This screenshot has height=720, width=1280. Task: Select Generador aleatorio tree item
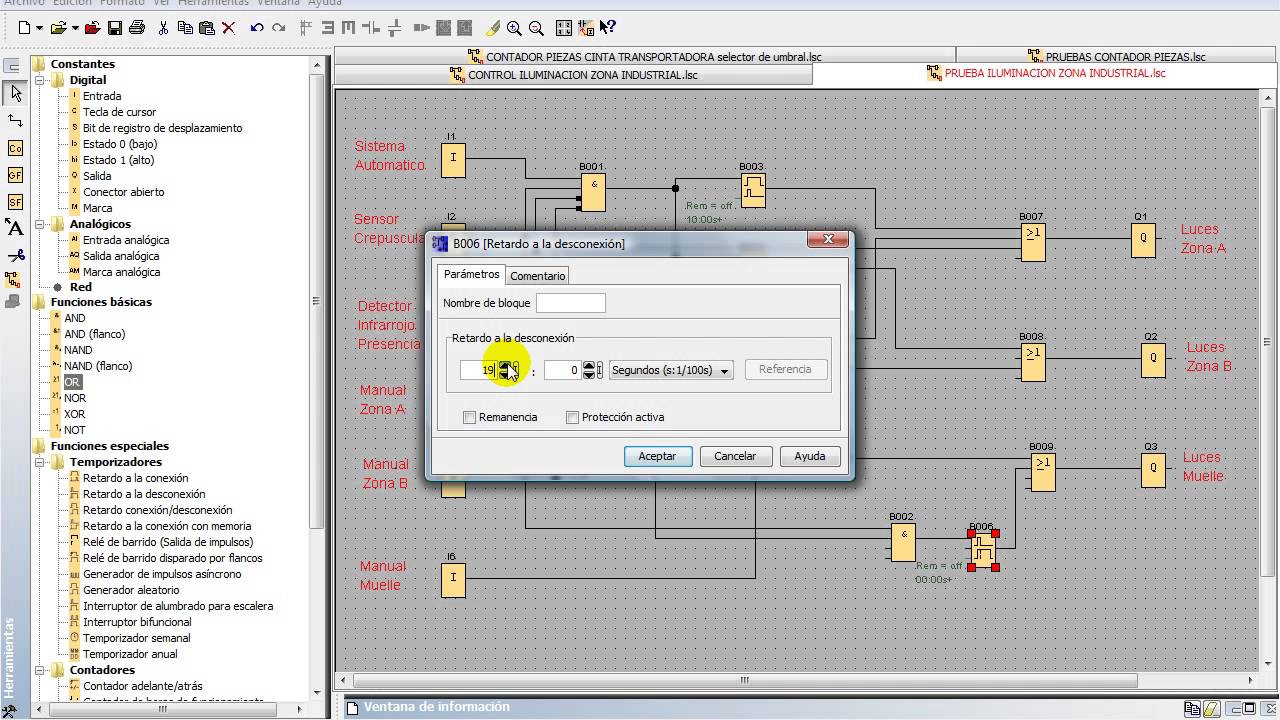pos(131,590)
